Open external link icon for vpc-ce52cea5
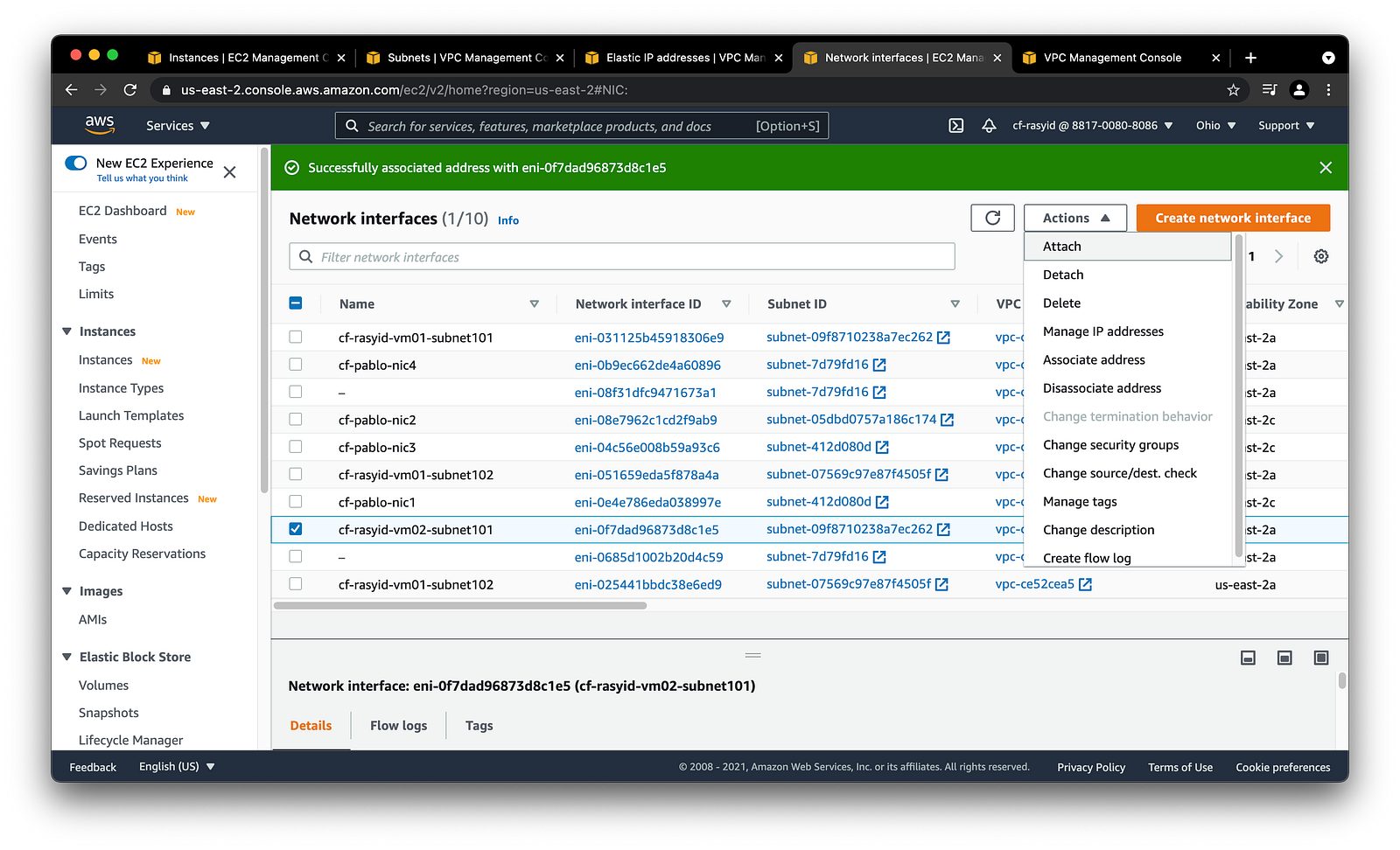Viewport: 1400px width, 850px height. [x=1085, y=584]
